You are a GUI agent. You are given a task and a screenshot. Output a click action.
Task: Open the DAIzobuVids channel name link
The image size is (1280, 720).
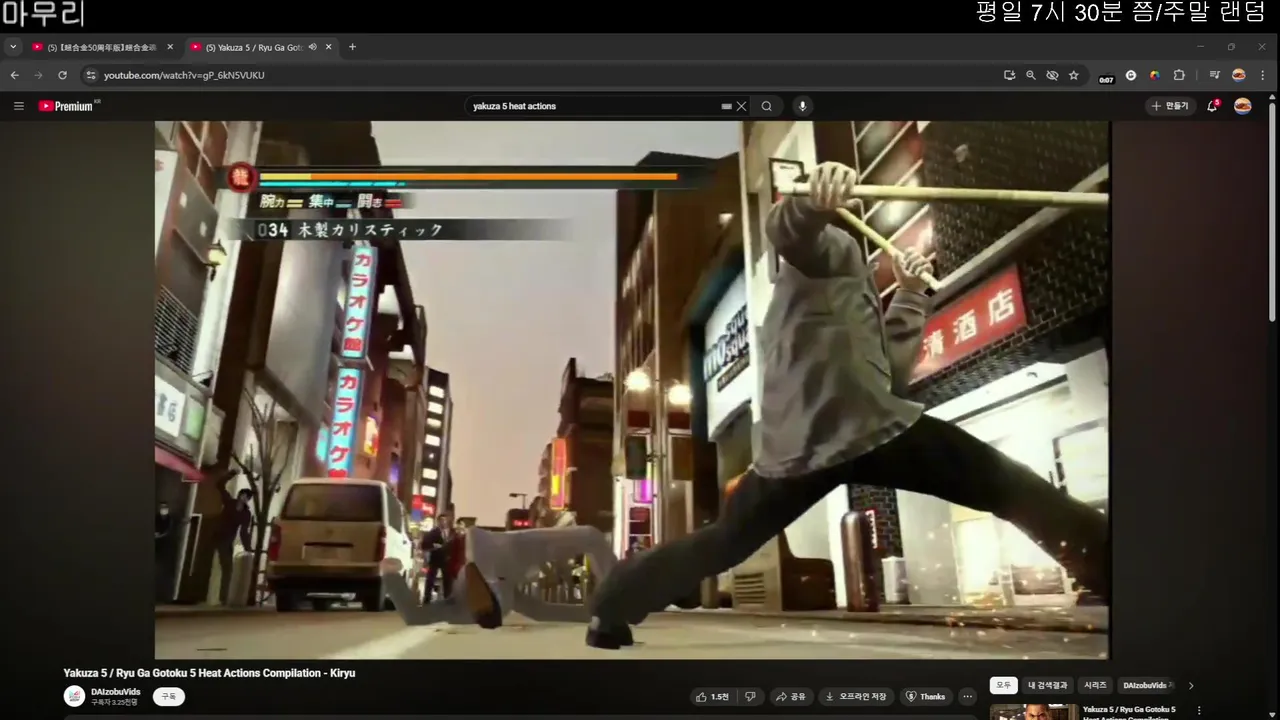coord(116,691)
